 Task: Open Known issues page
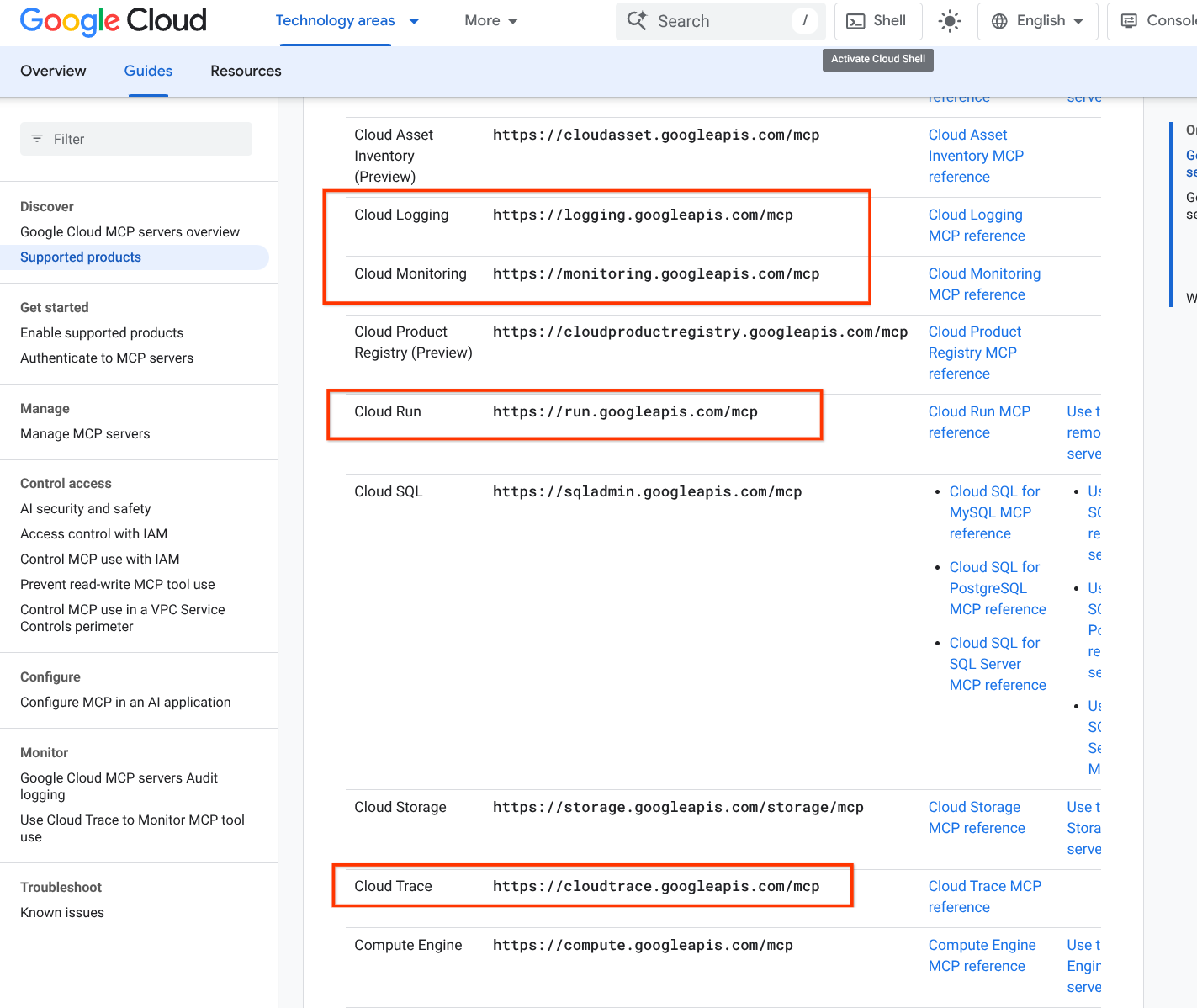[x=62, y=912]
